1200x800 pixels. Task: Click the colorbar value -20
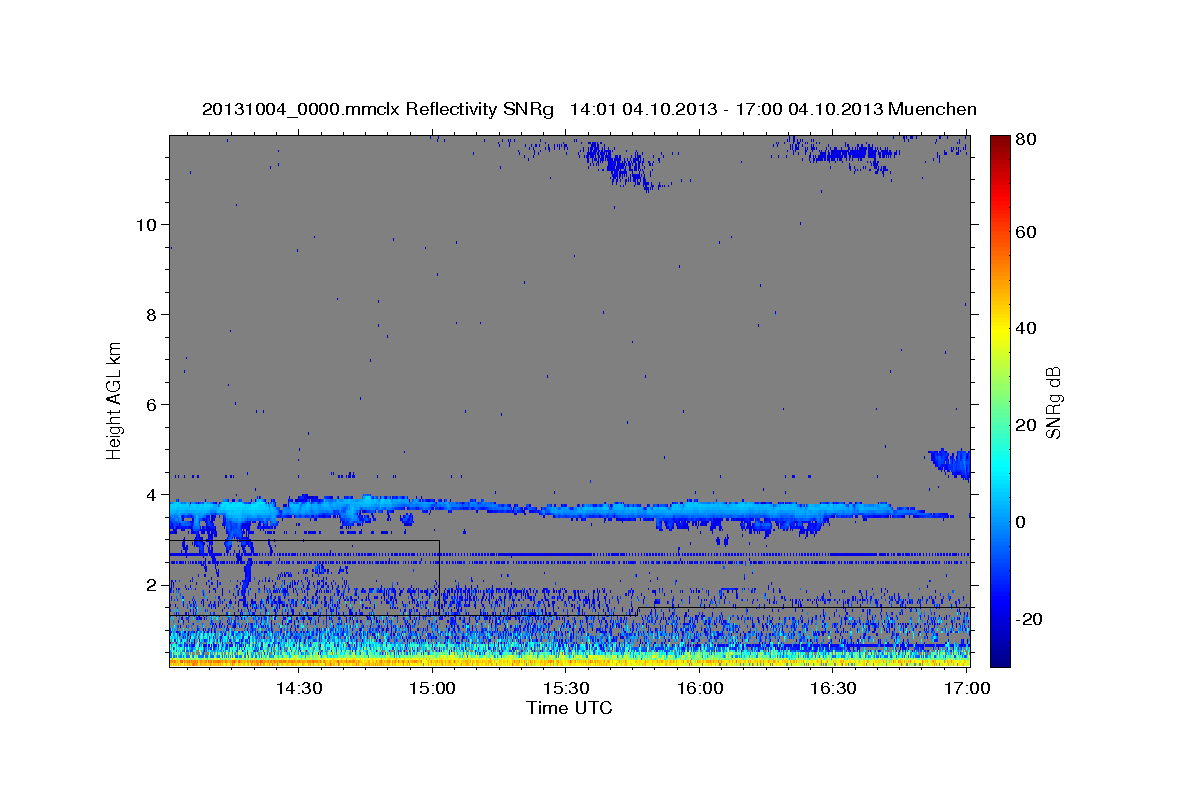click(x=1028, y=619)
